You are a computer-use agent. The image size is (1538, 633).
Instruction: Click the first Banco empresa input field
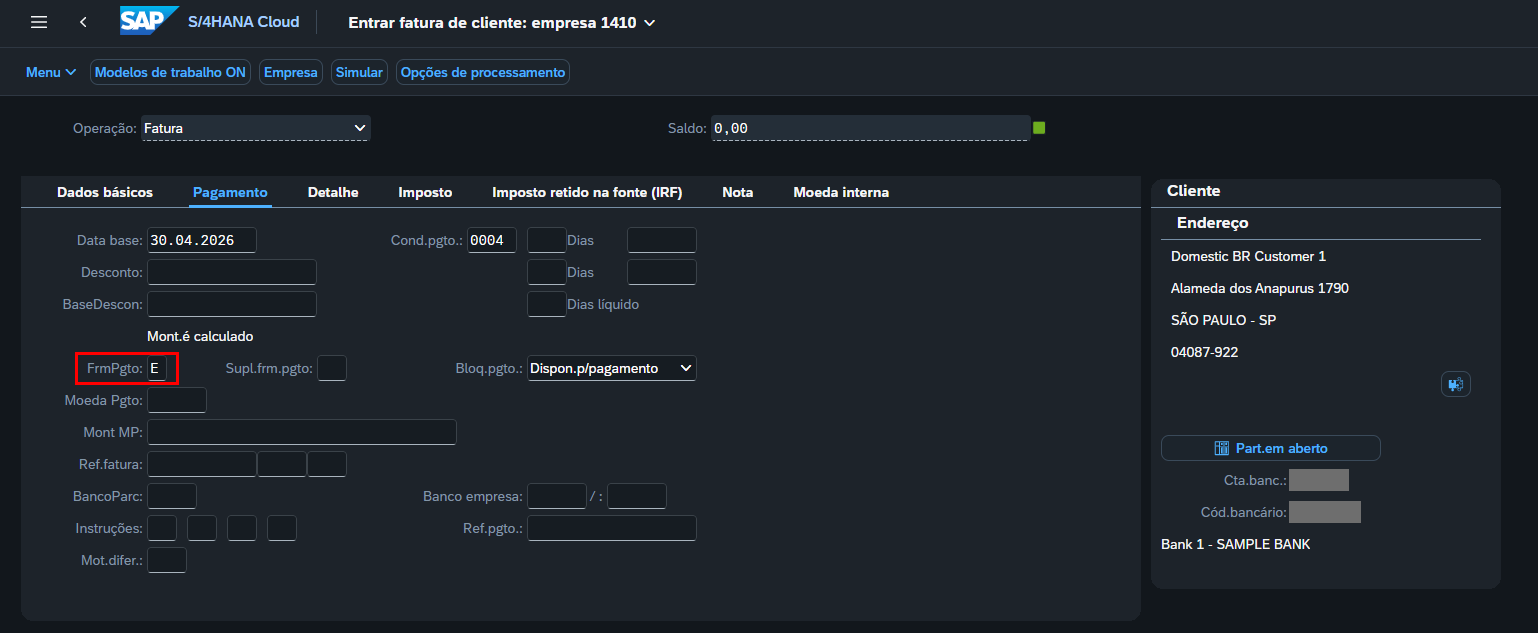click(557, 496)
